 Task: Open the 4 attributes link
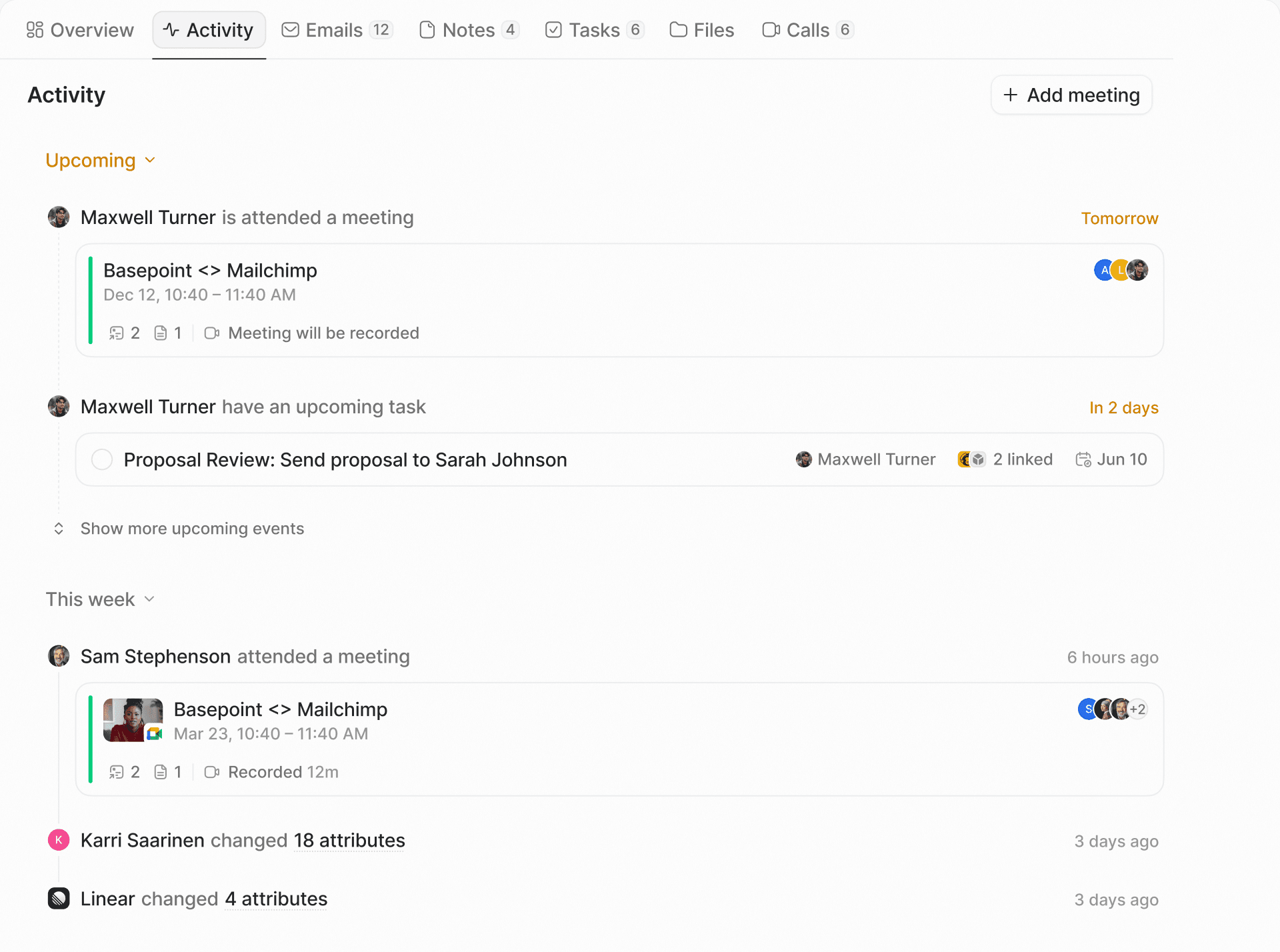click(x=276, y=899)
